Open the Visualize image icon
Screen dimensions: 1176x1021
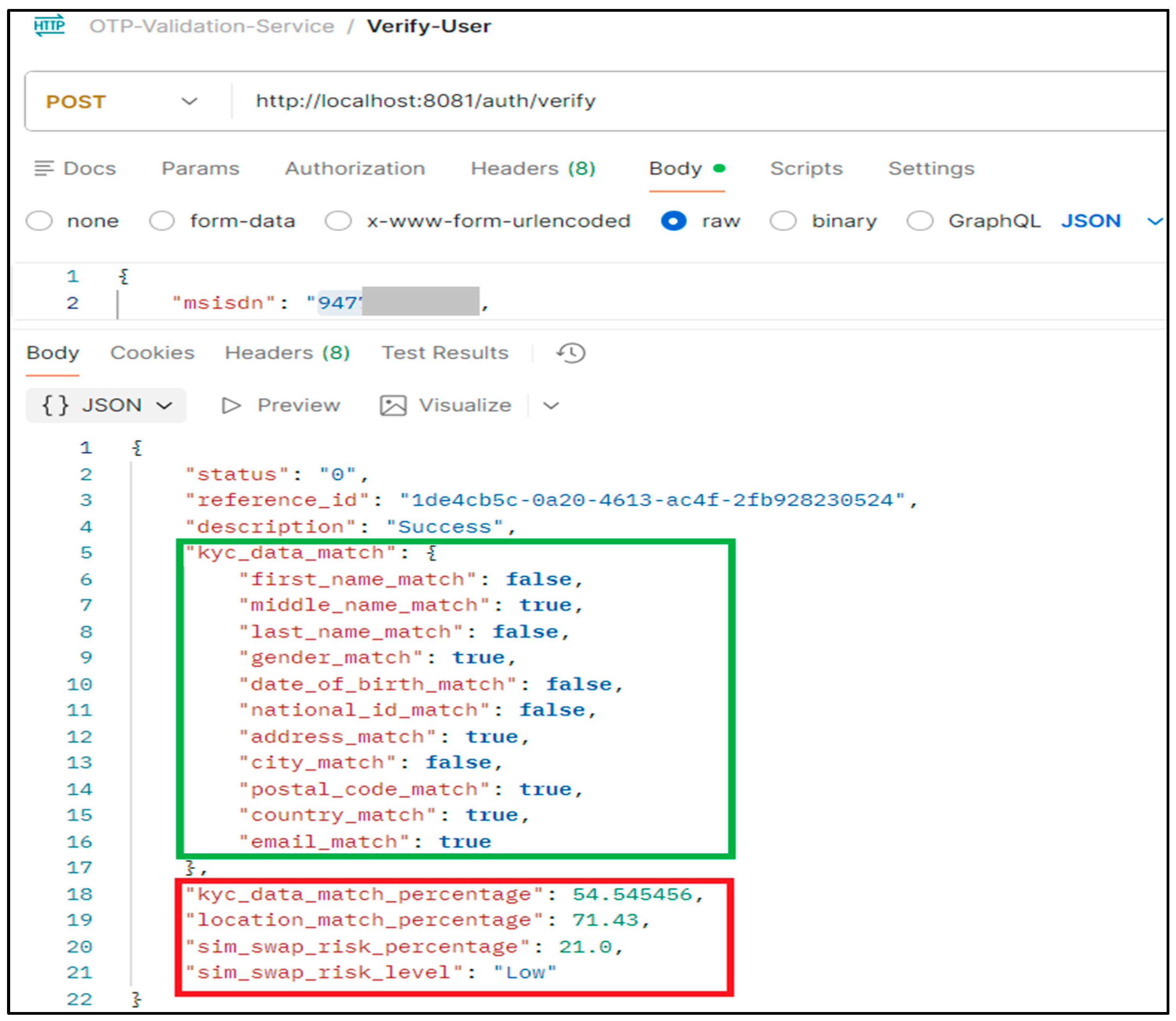(x=393, y=405)
